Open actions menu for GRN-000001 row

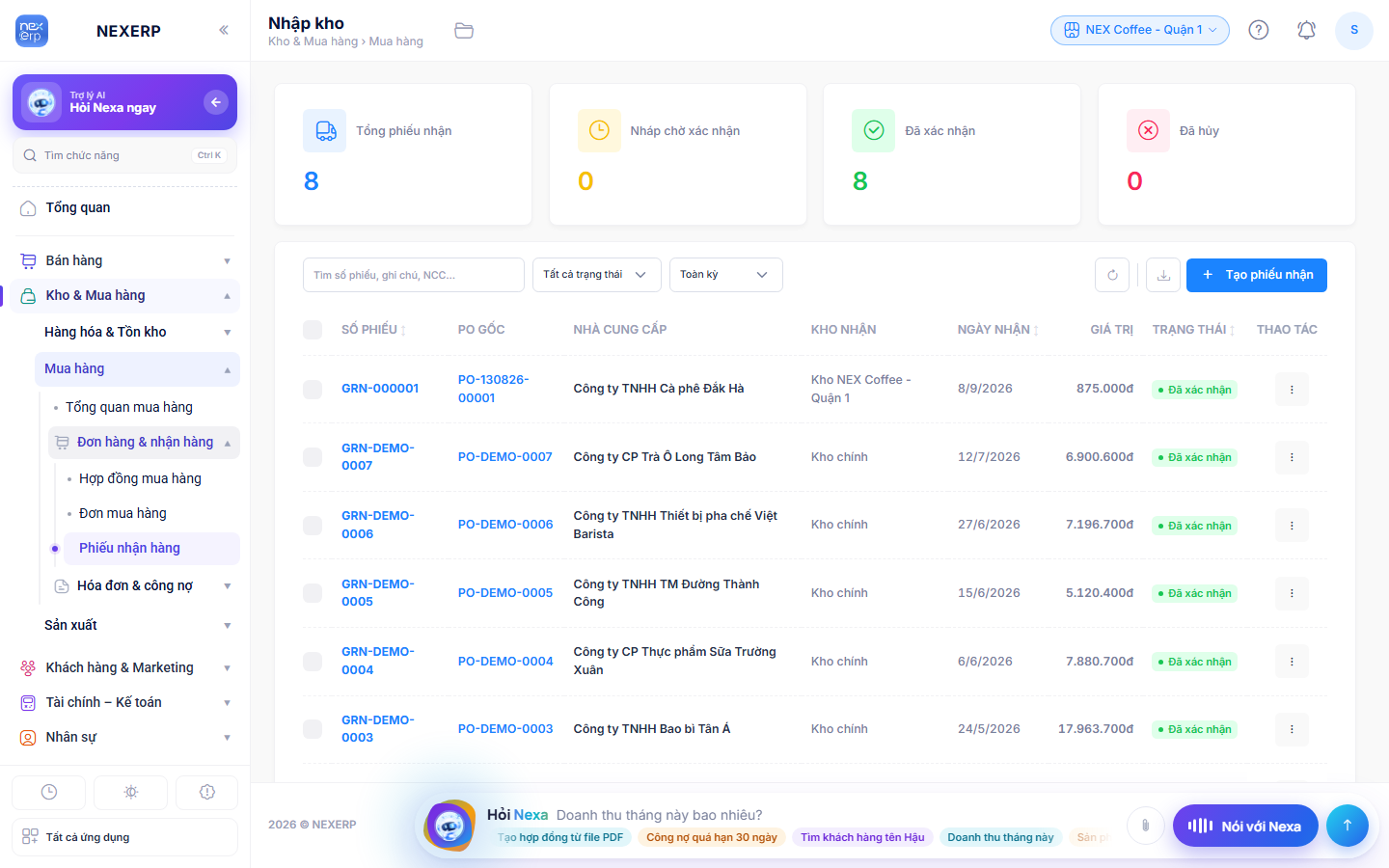pos(1292,390)
